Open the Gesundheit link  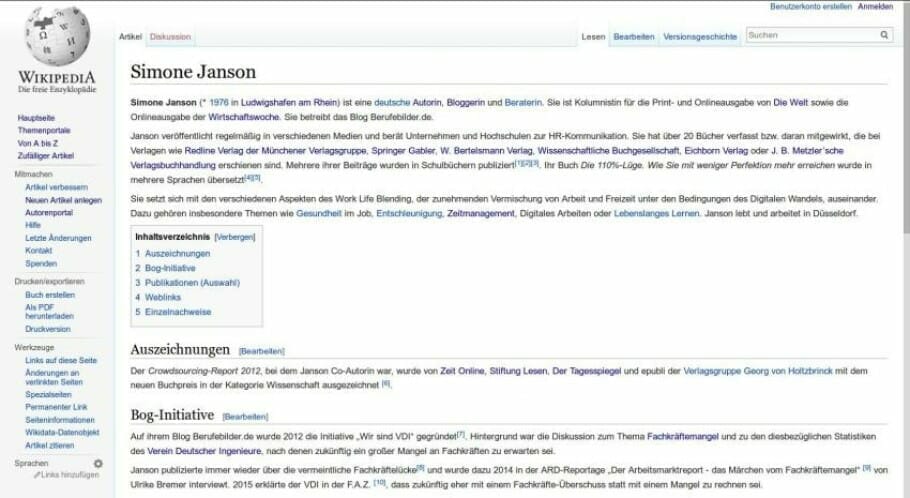[319, 214]
